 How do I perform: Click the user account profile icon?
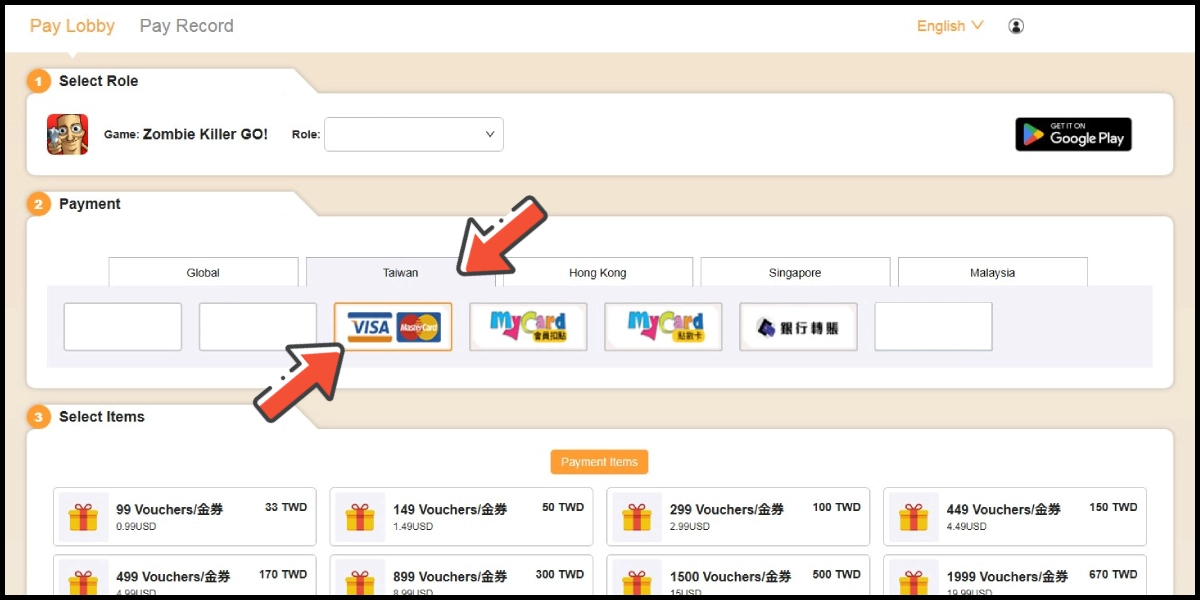click(x=1016, y=26)
